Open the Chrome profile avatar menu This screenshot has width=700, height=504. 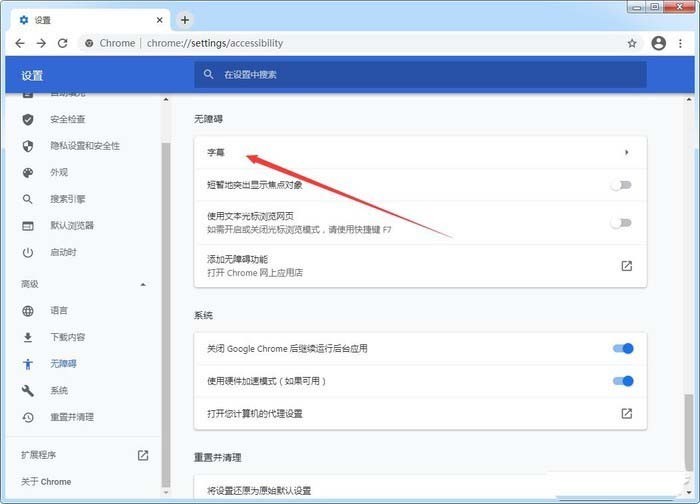click(x=658, y=43)
